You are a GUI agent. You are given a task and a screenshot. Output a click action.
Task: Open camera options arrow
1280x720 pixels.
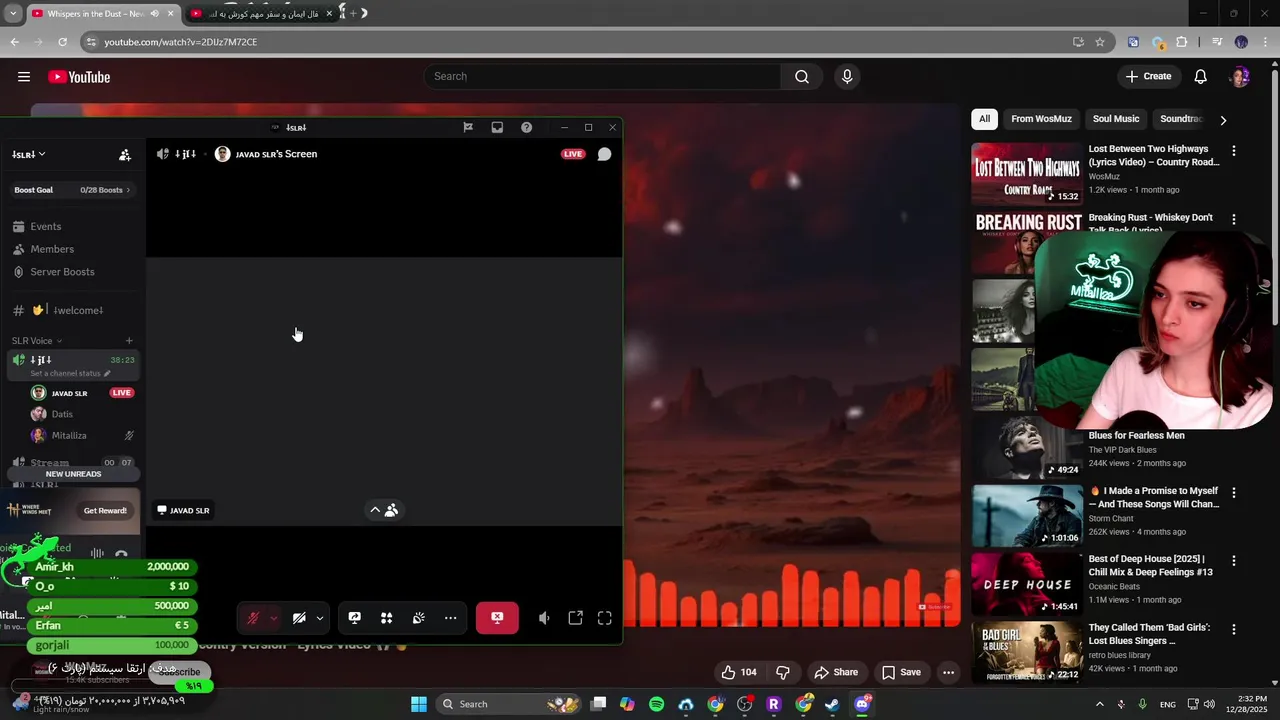[x=320, y=618]
